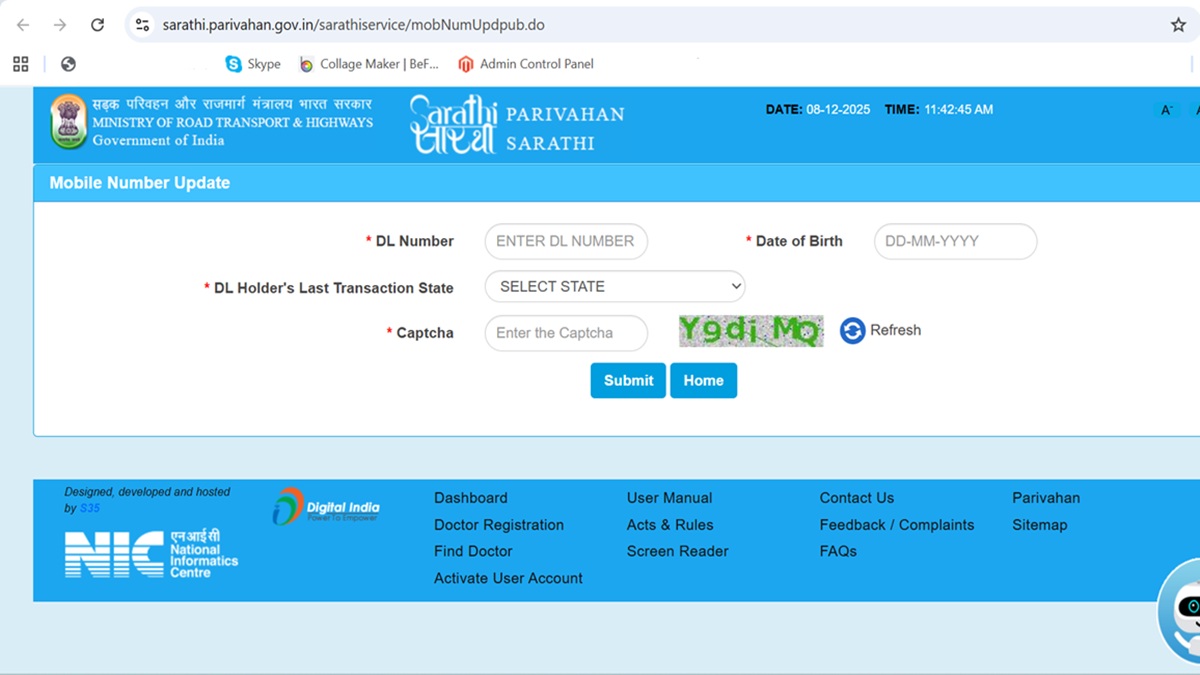Click the Enter the Captcha text box
Viewport: 1200px width, 675px height.
566,333
